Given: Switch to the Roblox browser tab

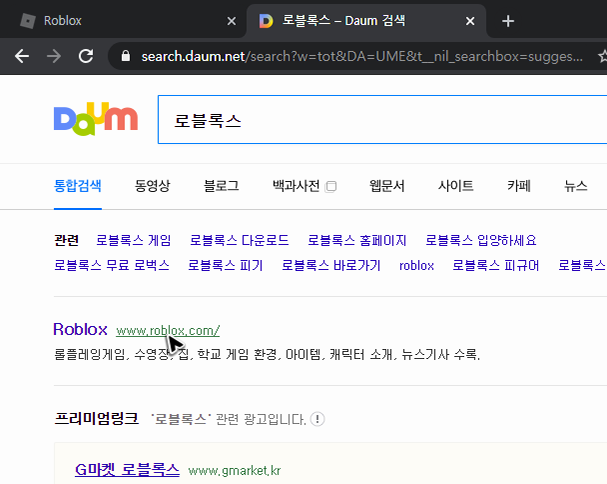Looking at the screenshot, I should tap(123, 21).
